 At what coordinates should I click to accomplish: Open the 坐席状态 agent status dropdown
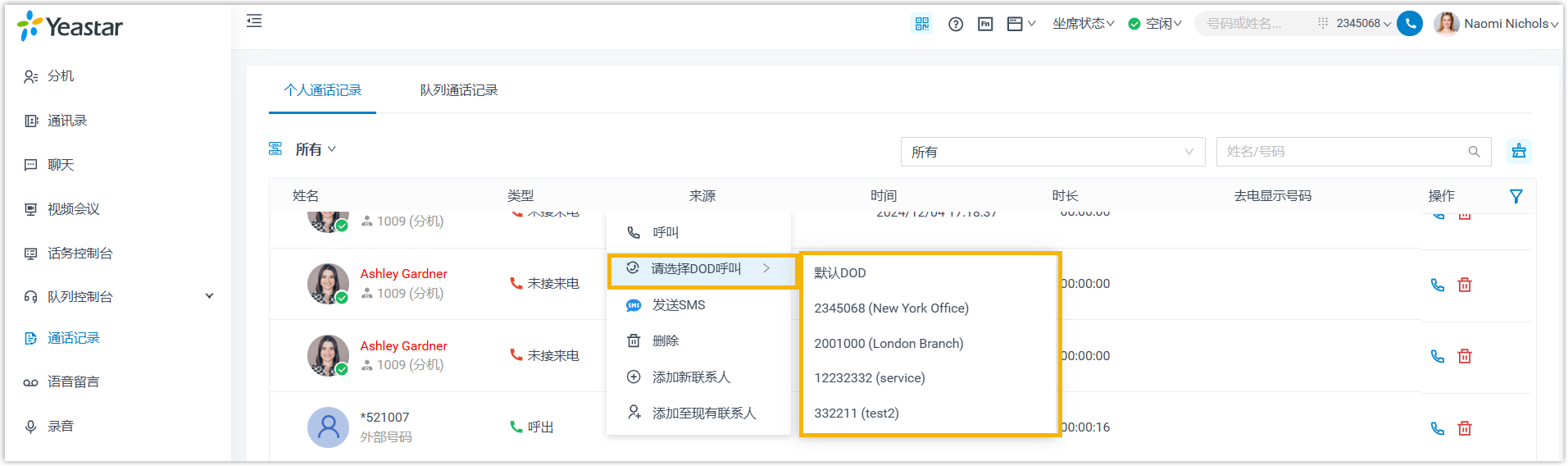click(1083, 24)
